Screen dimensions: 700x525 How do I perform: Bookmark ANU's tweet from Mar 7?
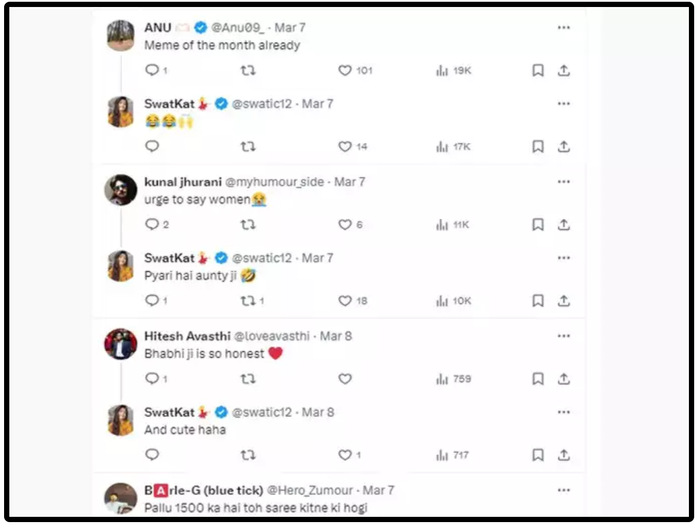tap(538, 71)
